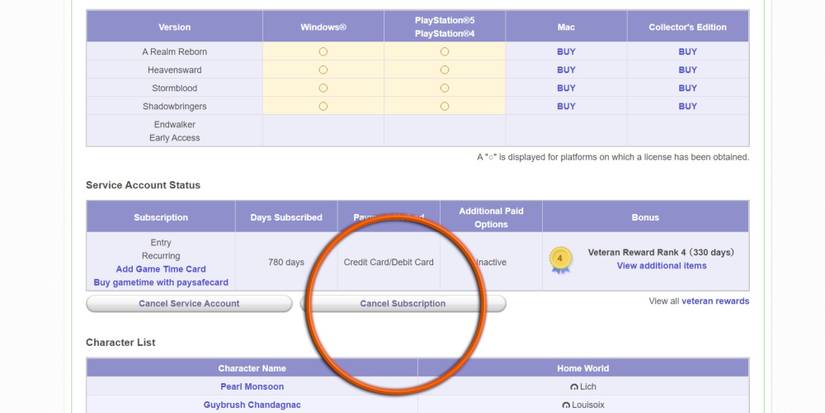Open Buy gametime with paysafecard link
This screenshot has width=825, height=413.
[x=161, y=283]
